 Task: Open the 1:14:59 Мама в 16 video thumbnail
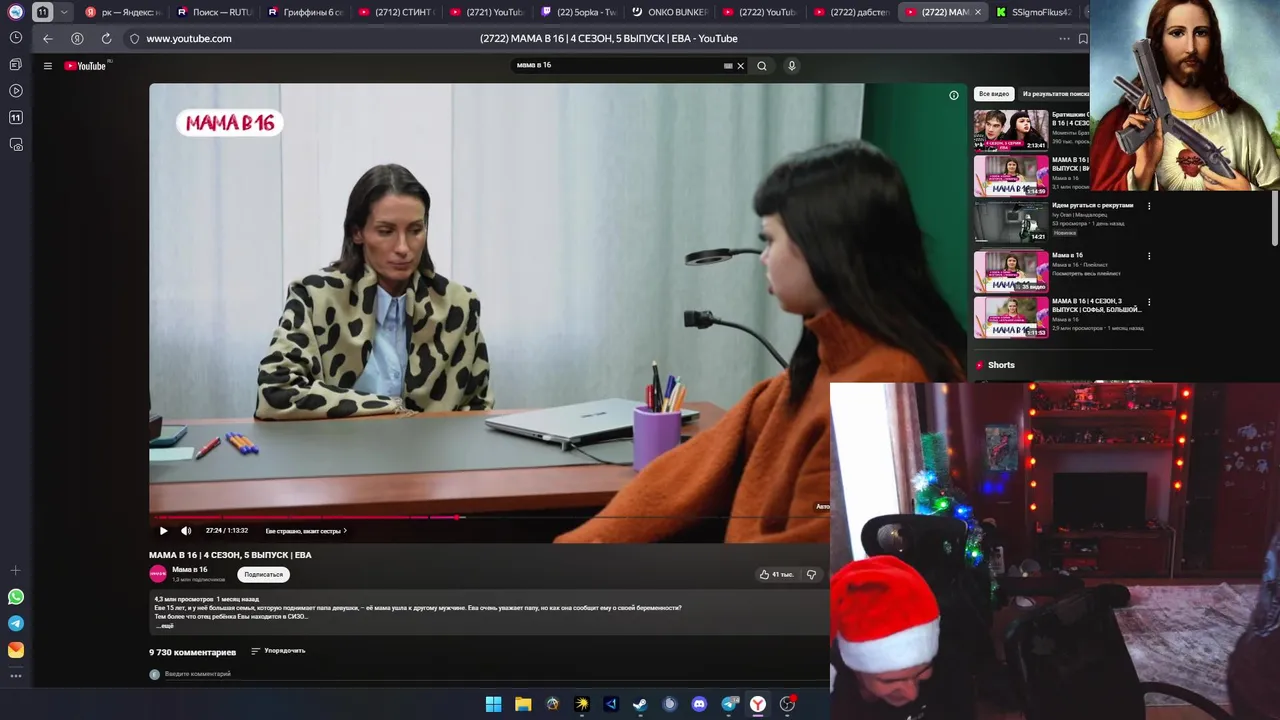pos(1011,176)
